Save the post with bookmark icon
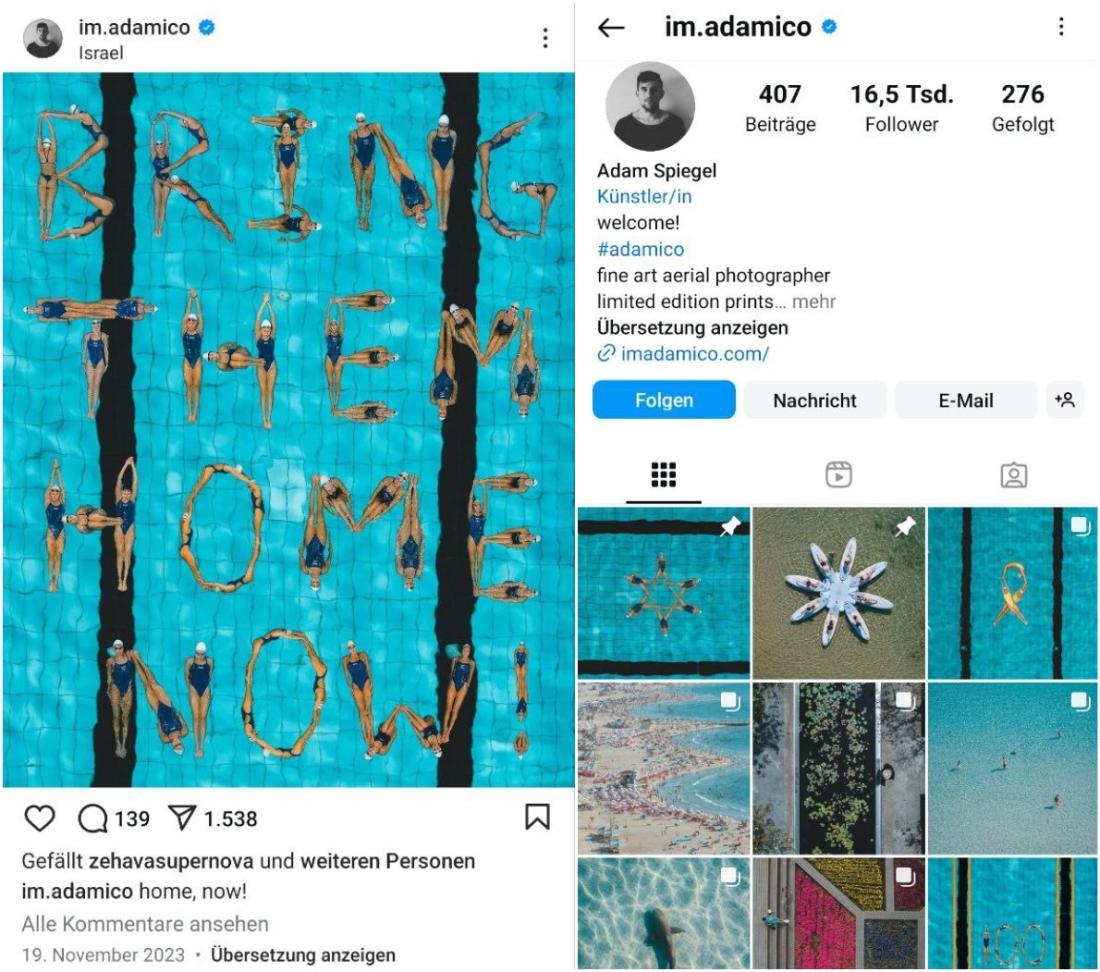The width and height of the screenshot is (1100, 972). coord(537,817)
